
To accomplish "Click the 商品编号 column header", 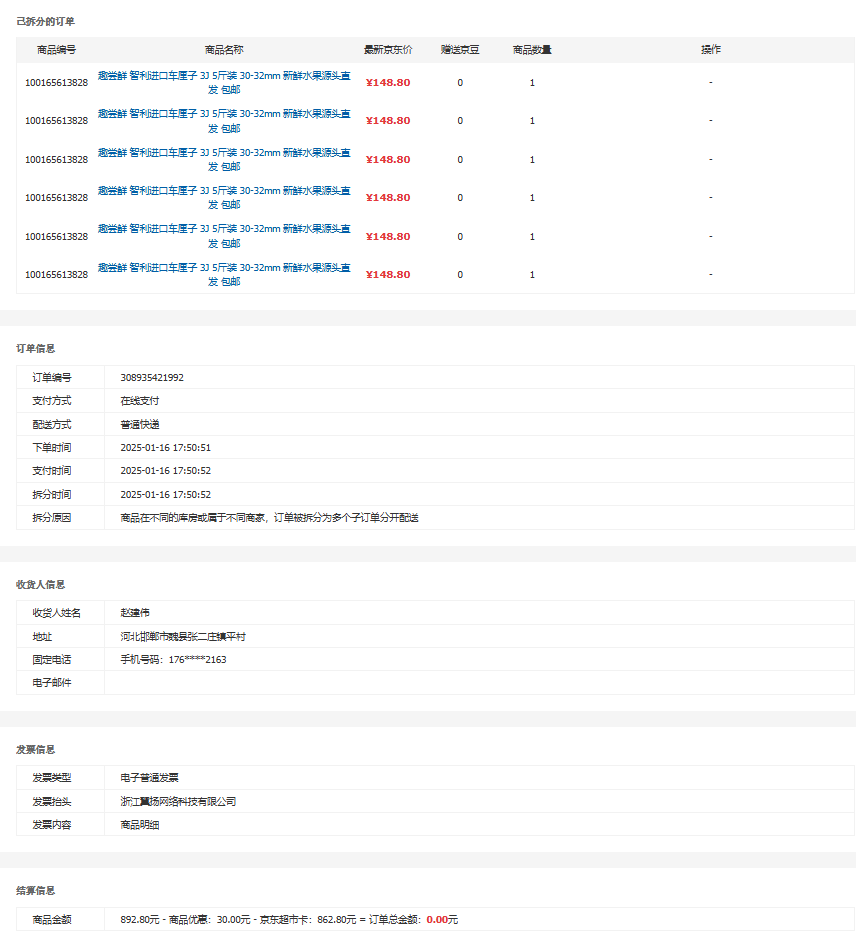I will coord(56,49).
